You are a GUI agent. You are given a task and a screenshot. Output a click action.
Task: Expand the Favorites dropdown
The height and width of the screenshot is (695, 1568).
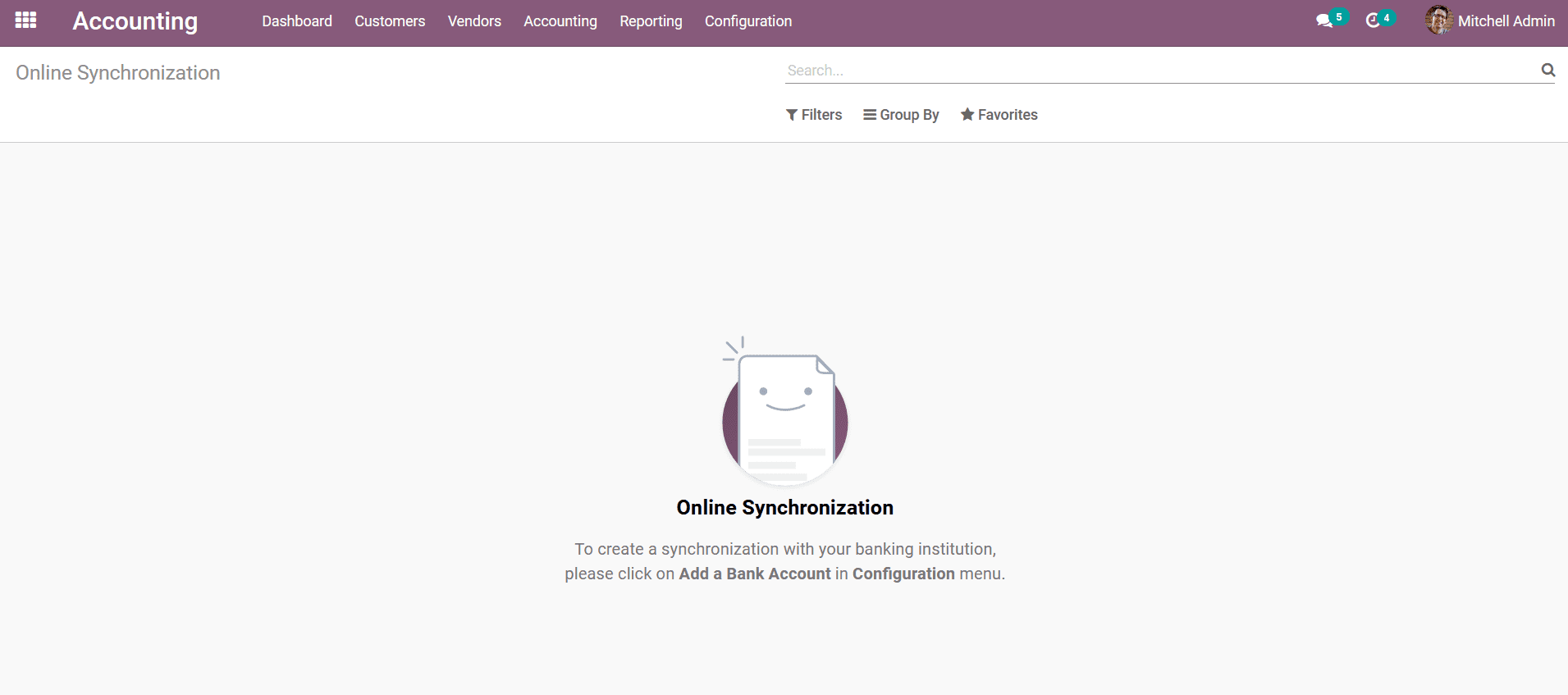tap(999, 115)
